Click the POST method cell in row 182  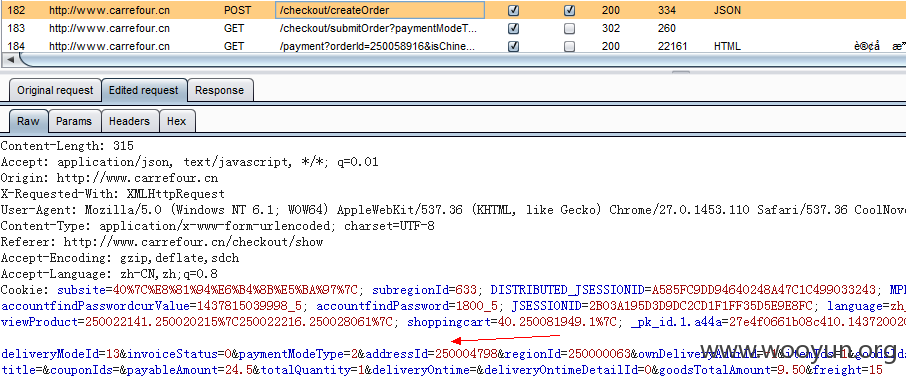point(237,10)
